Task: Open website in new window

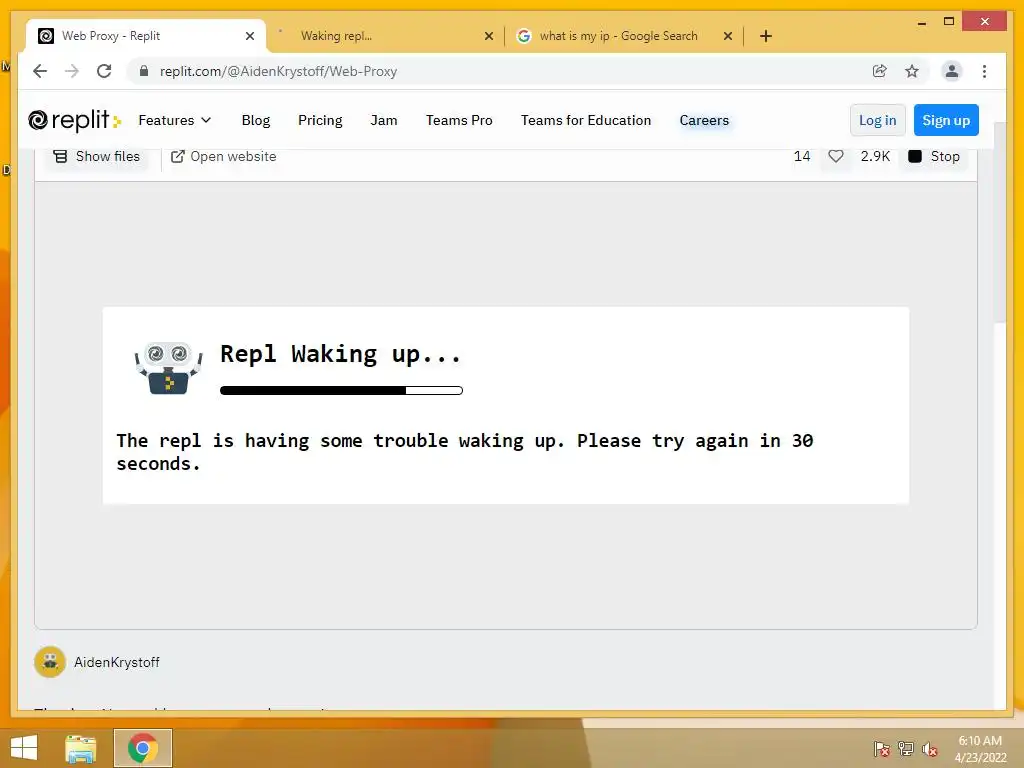Action: click(223, 156)
